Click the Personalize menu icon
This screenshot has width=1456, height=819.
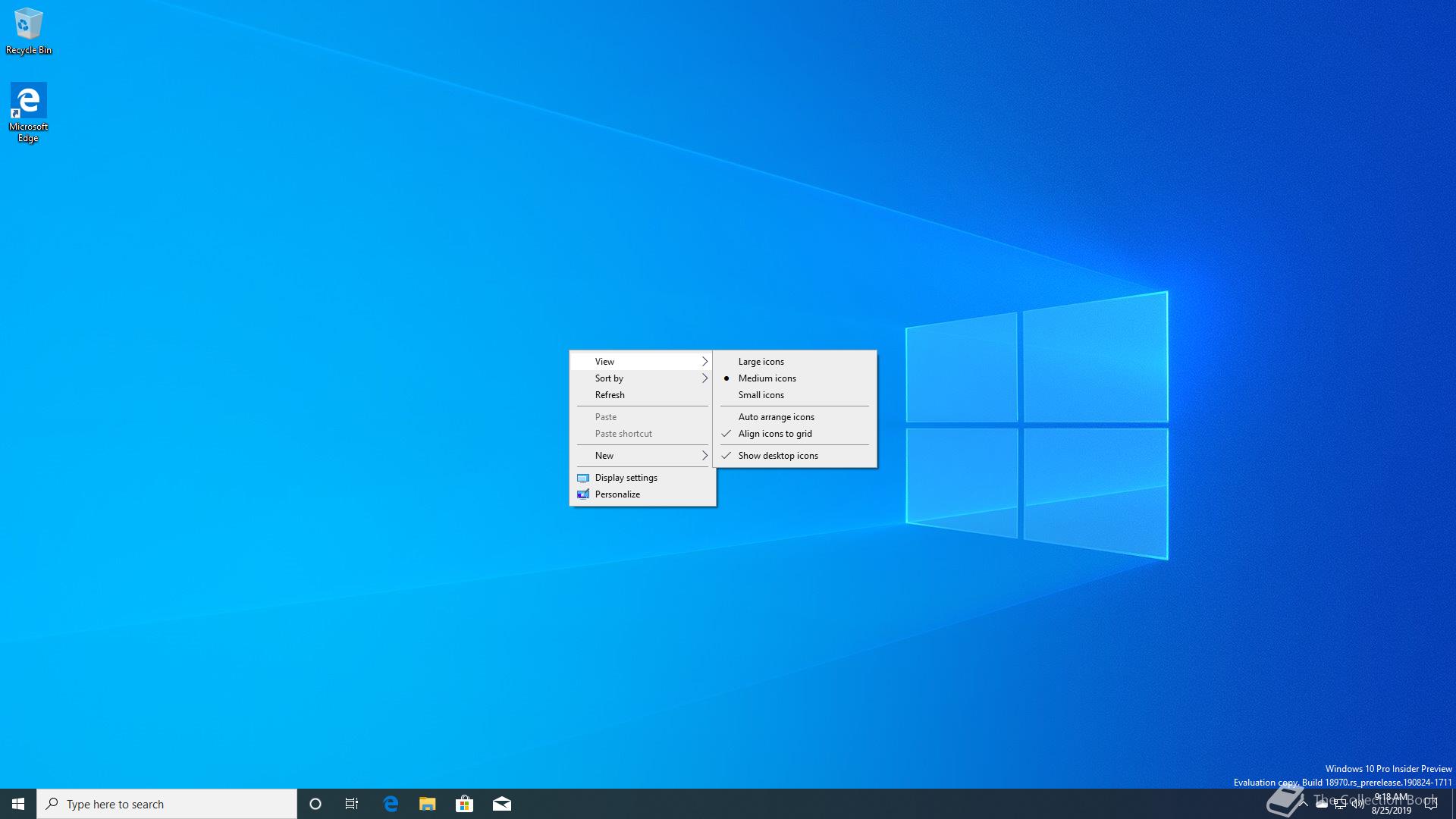(583, 494)
